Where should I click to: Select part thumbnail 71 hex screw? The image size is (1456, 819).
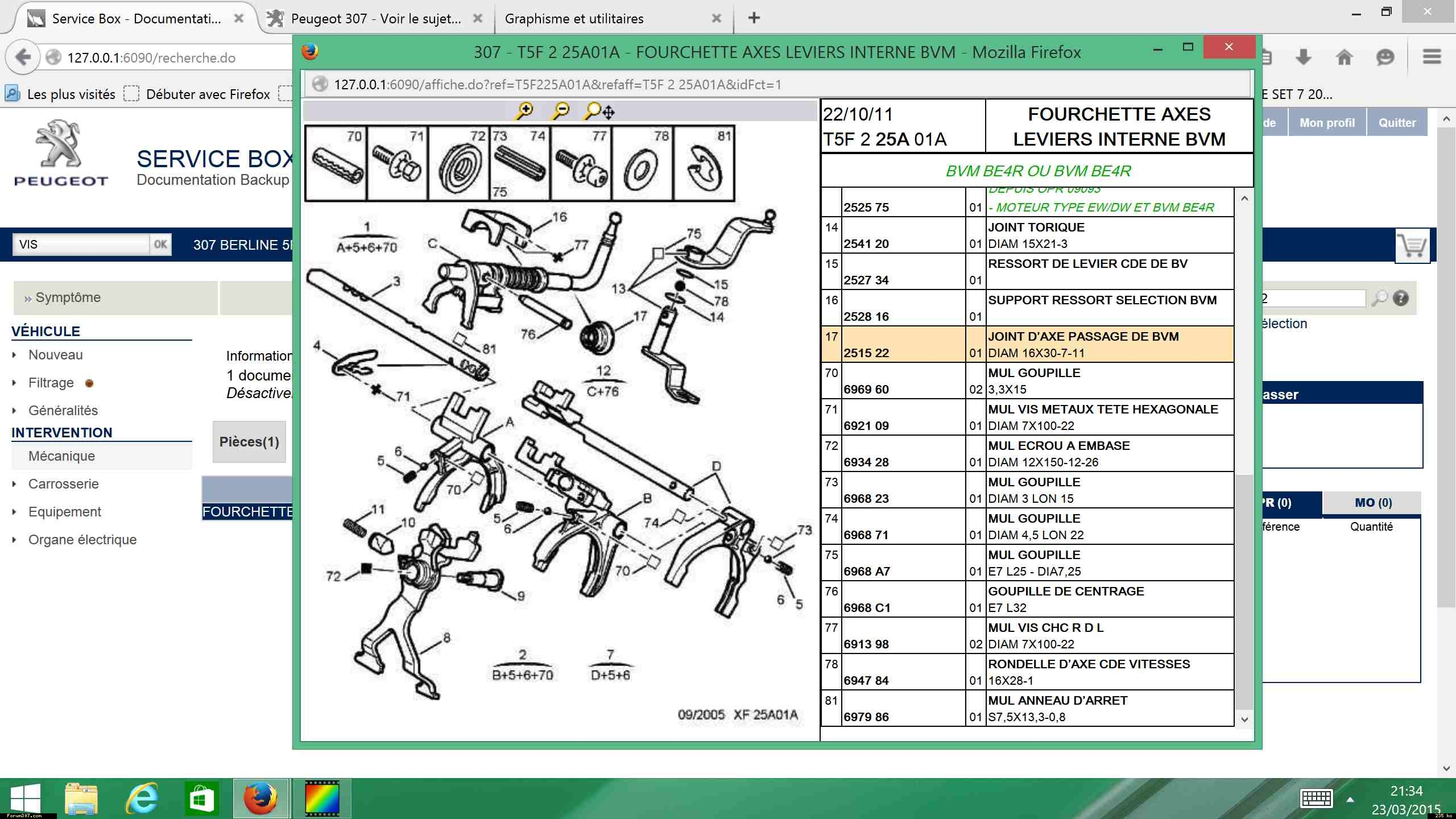(398, 164)
